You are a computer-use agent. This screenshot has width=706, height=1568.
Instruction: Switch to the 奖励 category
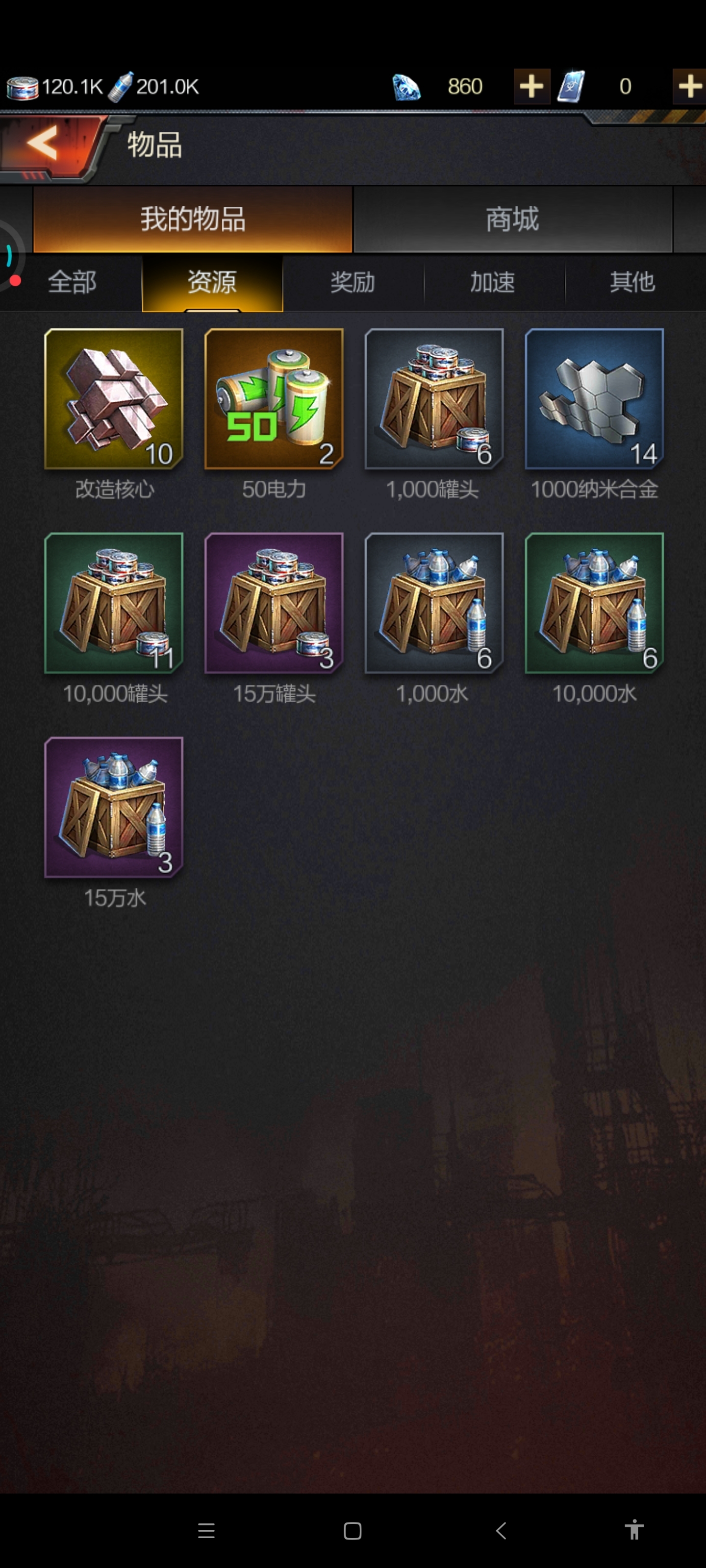tap(353, 282)
